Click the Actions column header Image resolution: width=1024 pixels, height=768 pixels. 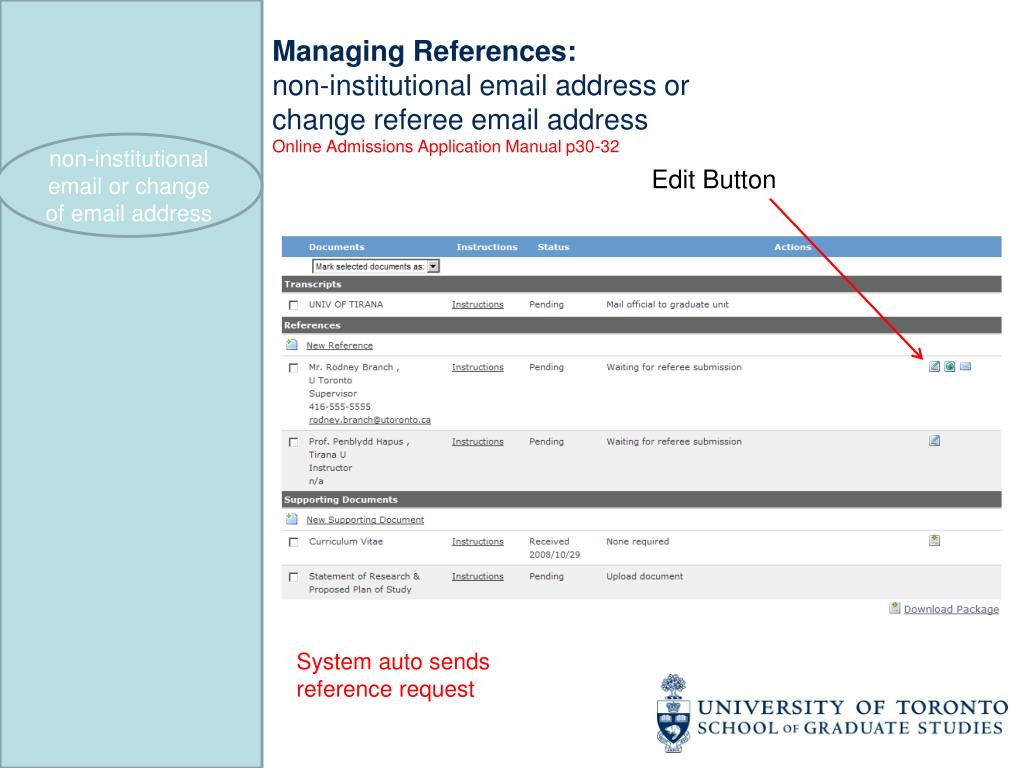(x=792, y=247)
